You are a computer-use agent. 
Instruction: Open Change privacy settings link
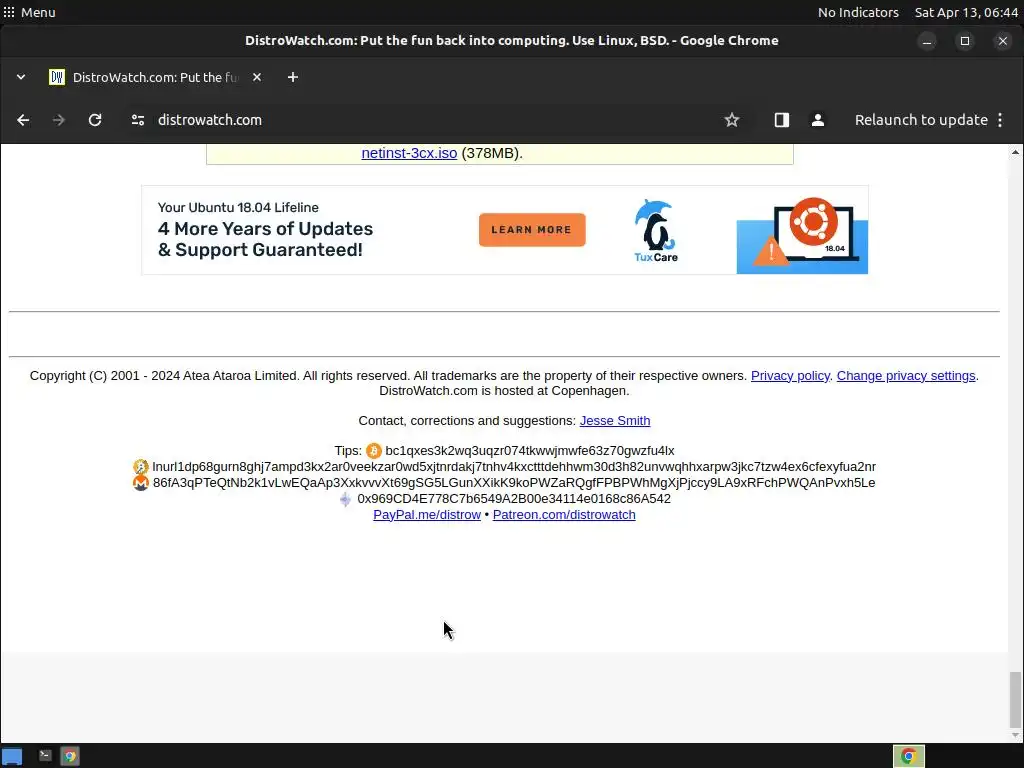[x=906, y=376]
